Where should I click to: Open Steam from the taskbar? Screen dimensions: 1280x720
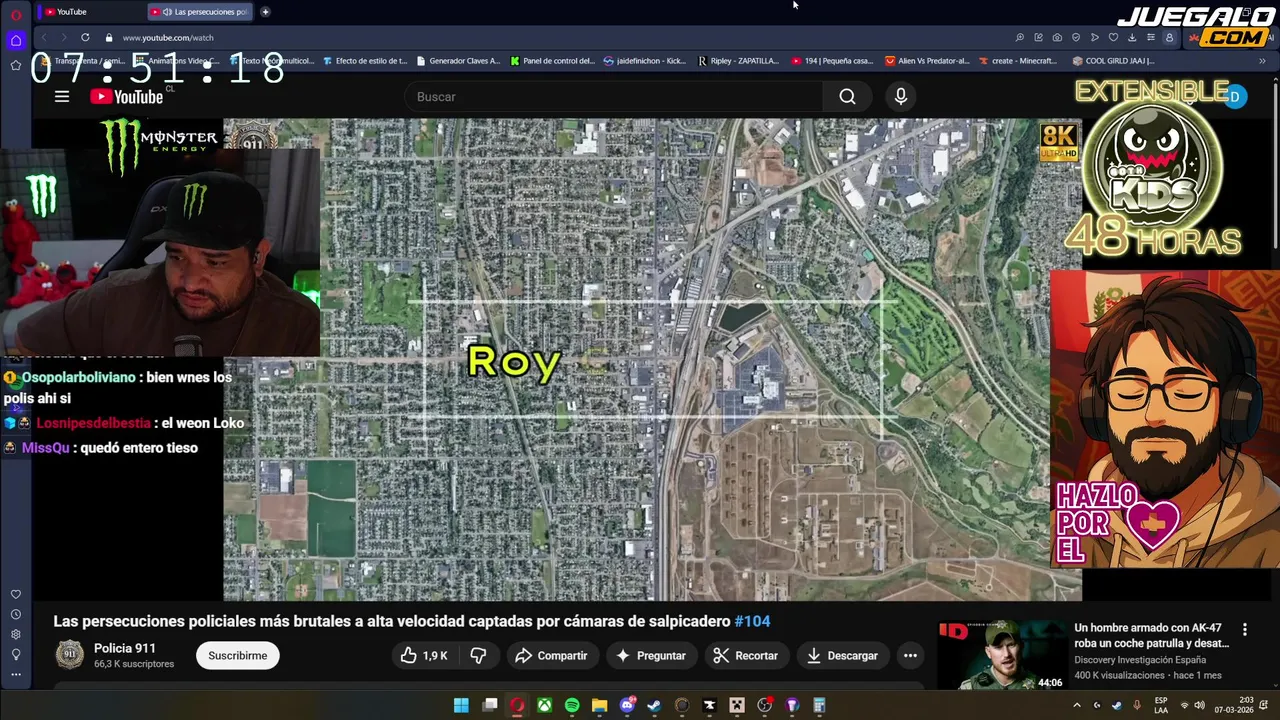tap(654, 705)
